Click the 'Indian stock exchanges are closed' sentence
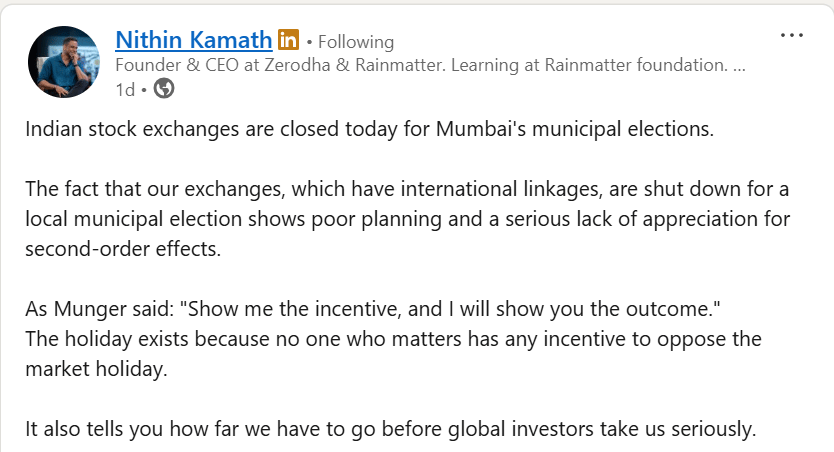 click(x=370, y=130)
